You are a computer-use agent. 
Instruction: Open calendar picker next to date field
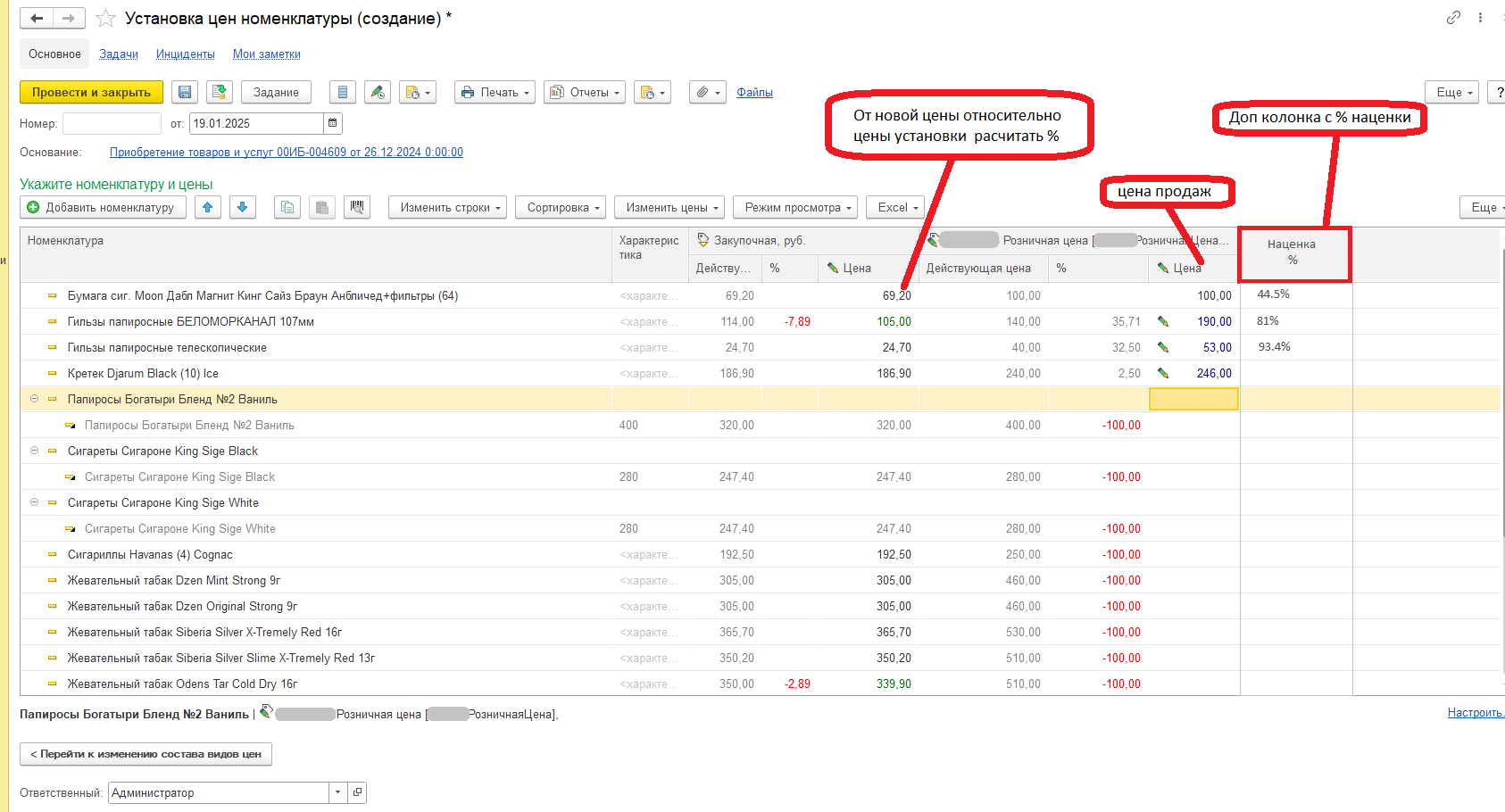(x=333, y=123)
